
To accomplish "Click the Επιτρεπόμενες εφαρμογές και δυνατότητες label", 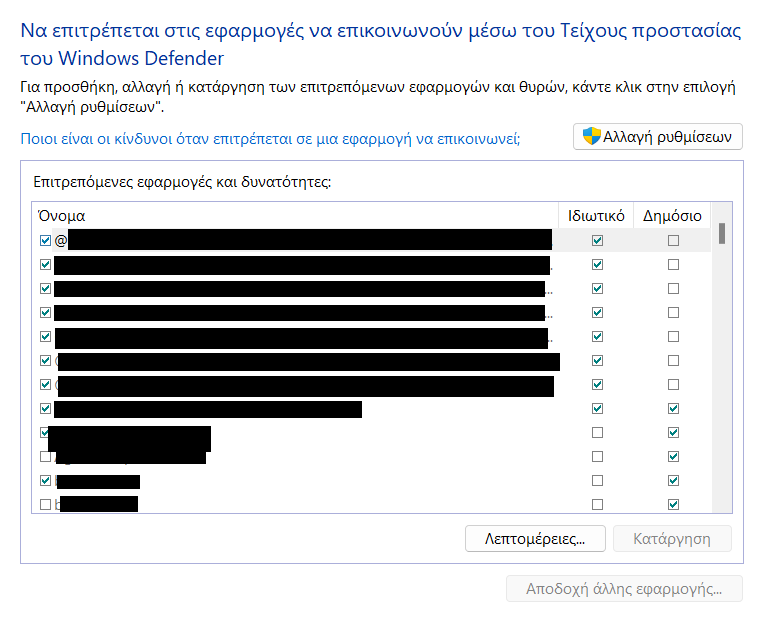I will (x=182, y=182).
